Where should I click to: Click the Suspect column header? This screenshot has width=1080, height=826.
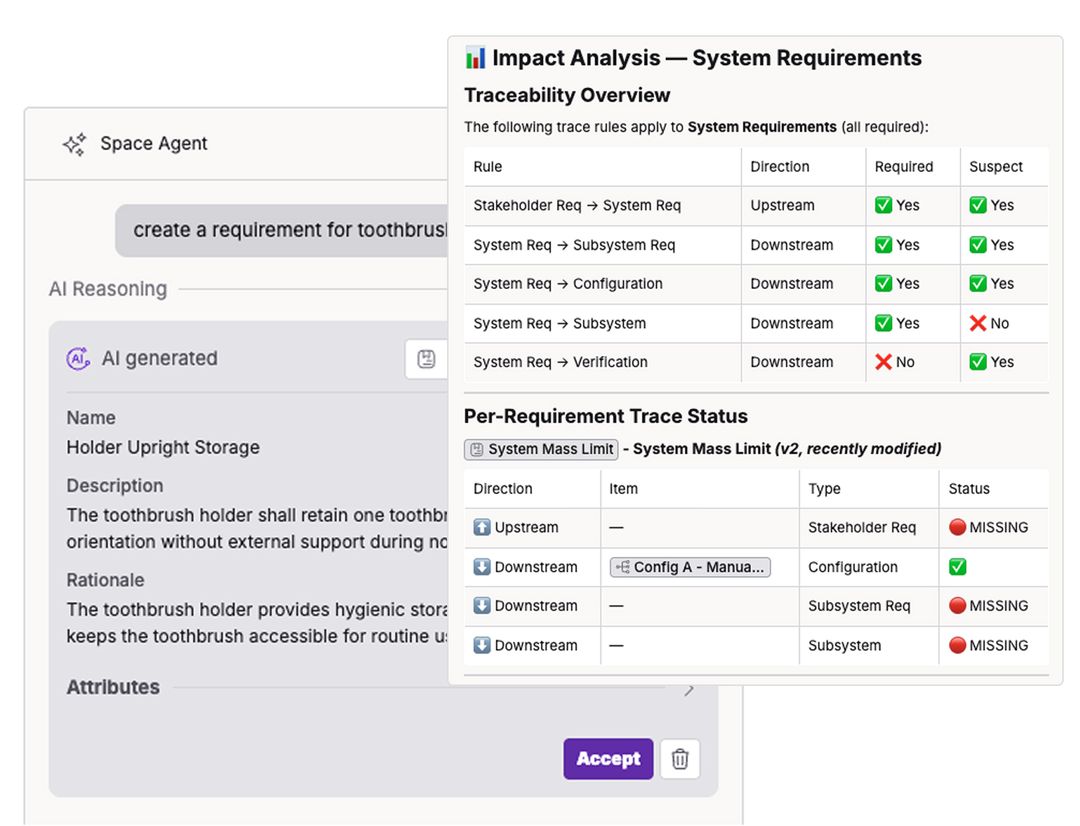[996, 167]
